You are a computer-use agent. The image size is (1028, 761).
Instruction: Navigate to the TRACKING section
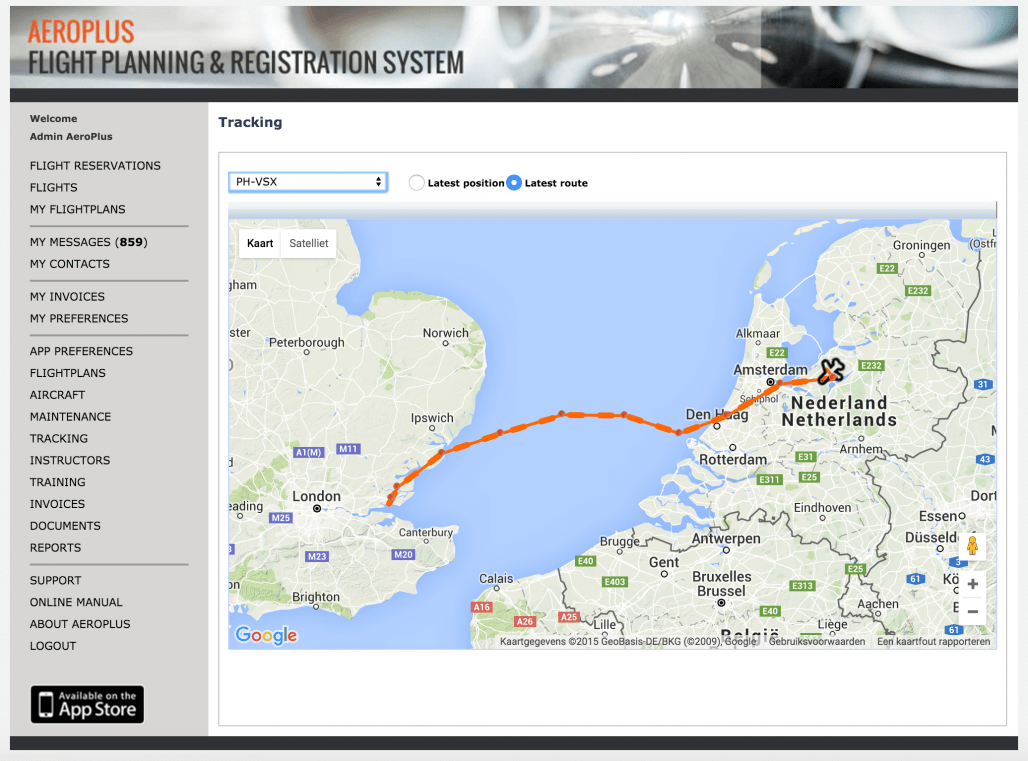pos(58,438)
